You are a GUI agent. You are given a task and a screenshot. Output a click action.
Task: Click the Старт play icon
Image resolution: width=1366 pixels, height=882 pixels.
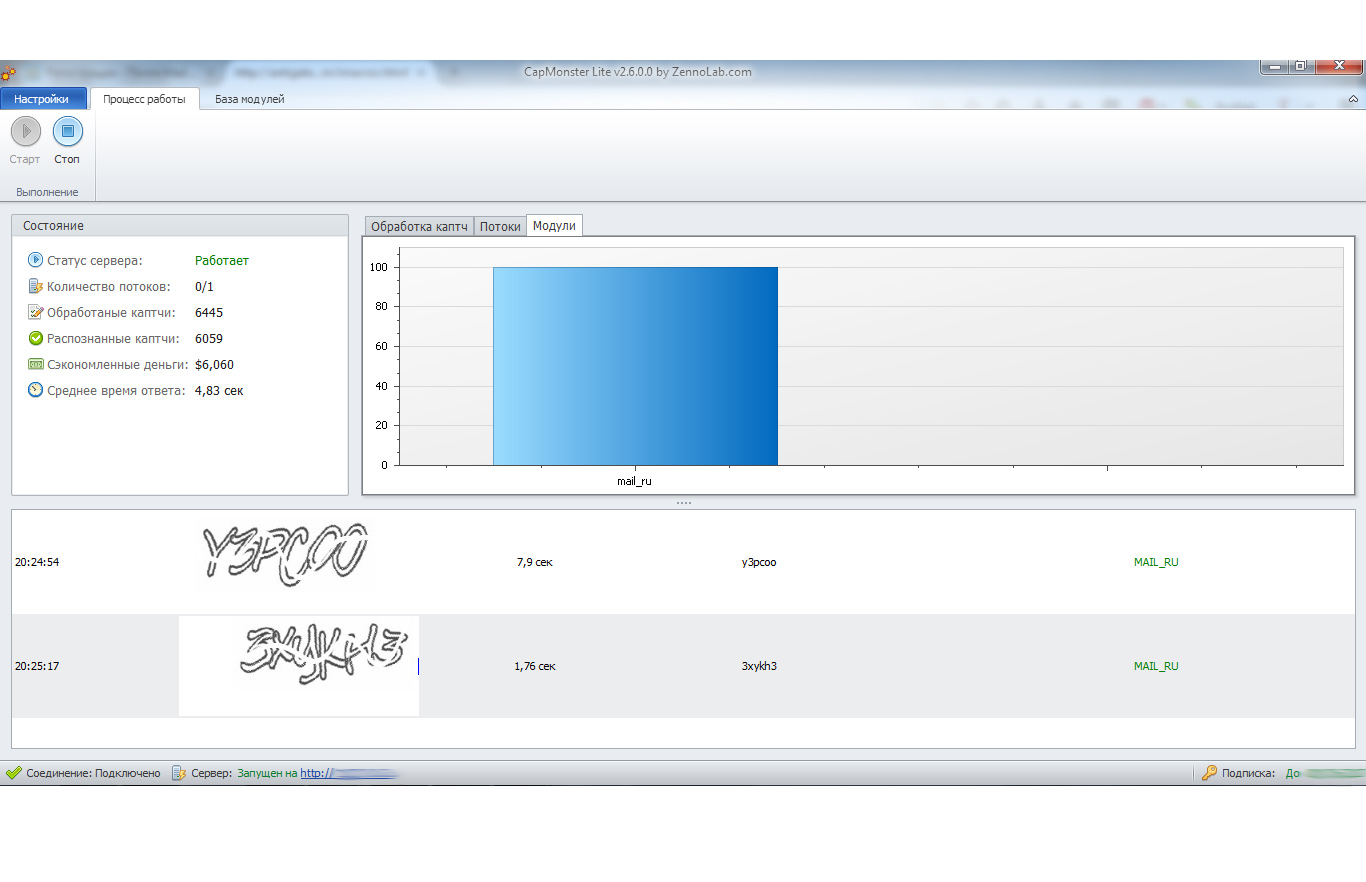pos(26,131)
